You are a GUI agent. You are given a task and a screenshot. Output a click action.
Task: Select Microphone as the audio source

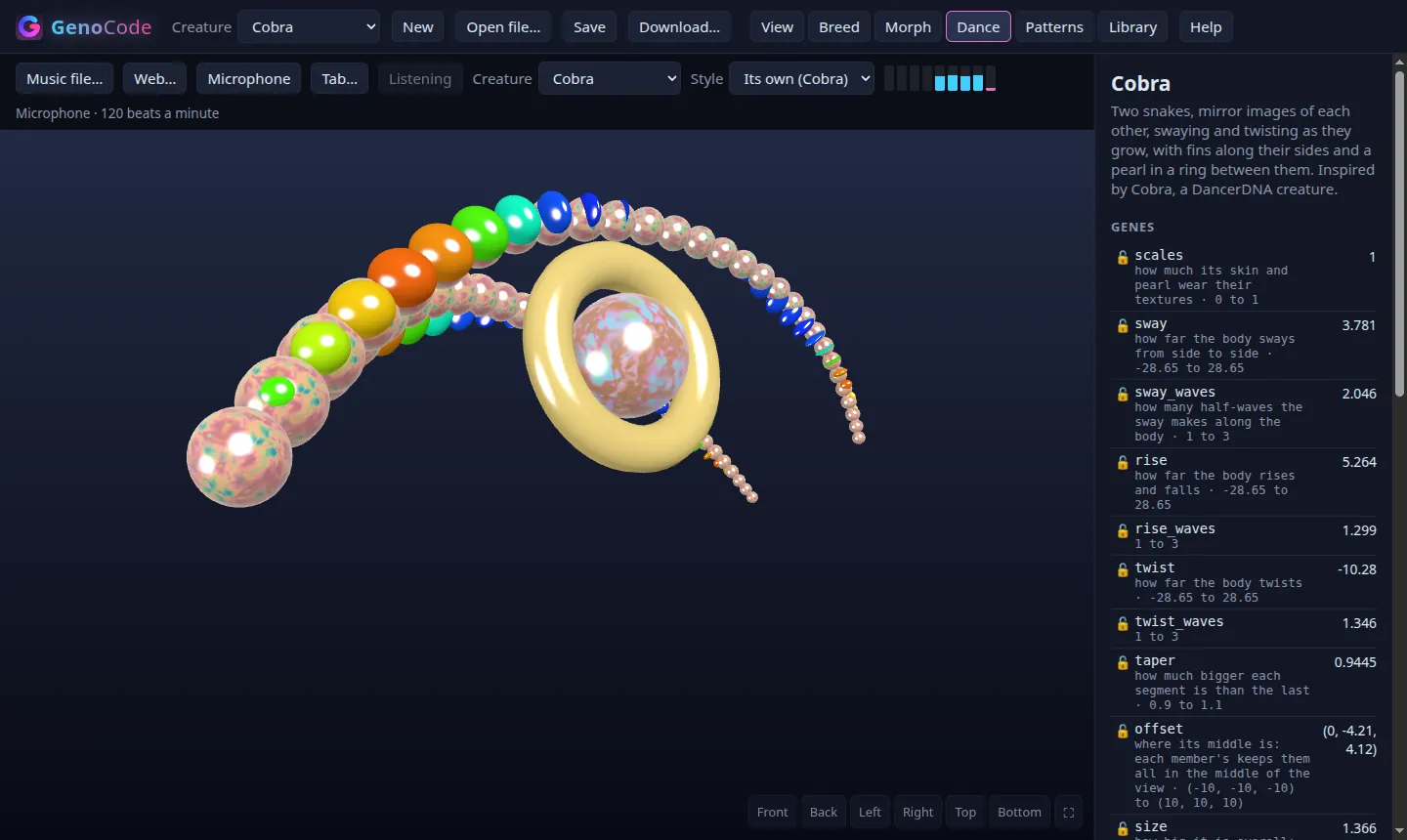pyautogui.click(x=249, y=79)
